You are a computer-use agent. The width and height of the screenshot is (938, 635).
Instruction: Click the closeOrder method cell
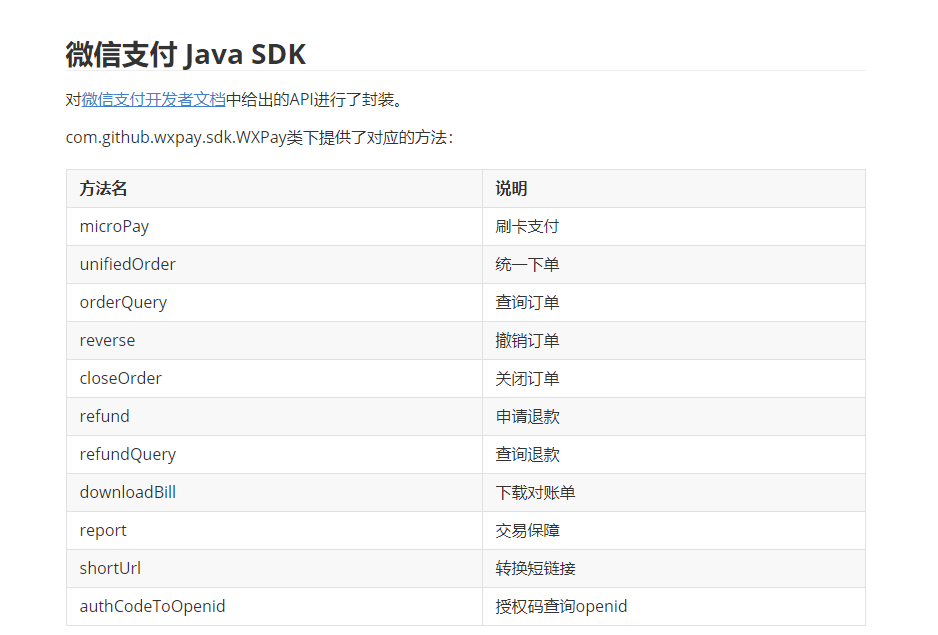click(275, 378)
